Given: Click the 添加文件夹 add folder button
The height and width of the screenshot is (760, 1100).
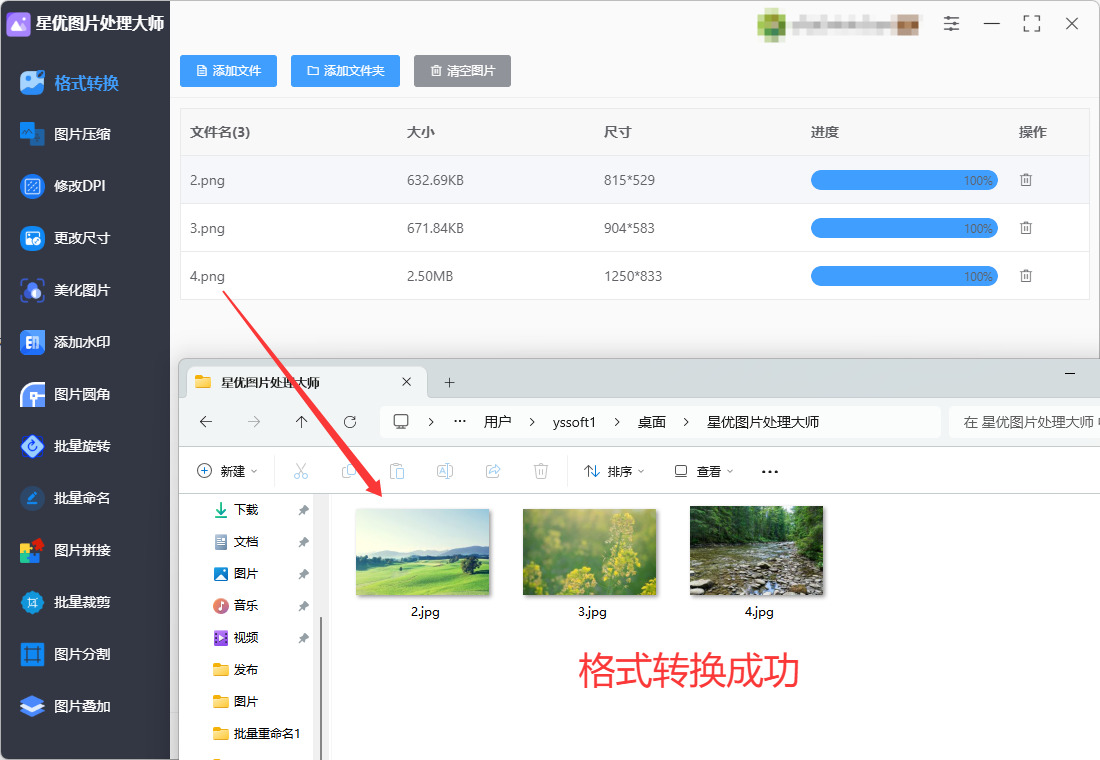Looking at the screenshot, I should [x=345, y=71].
